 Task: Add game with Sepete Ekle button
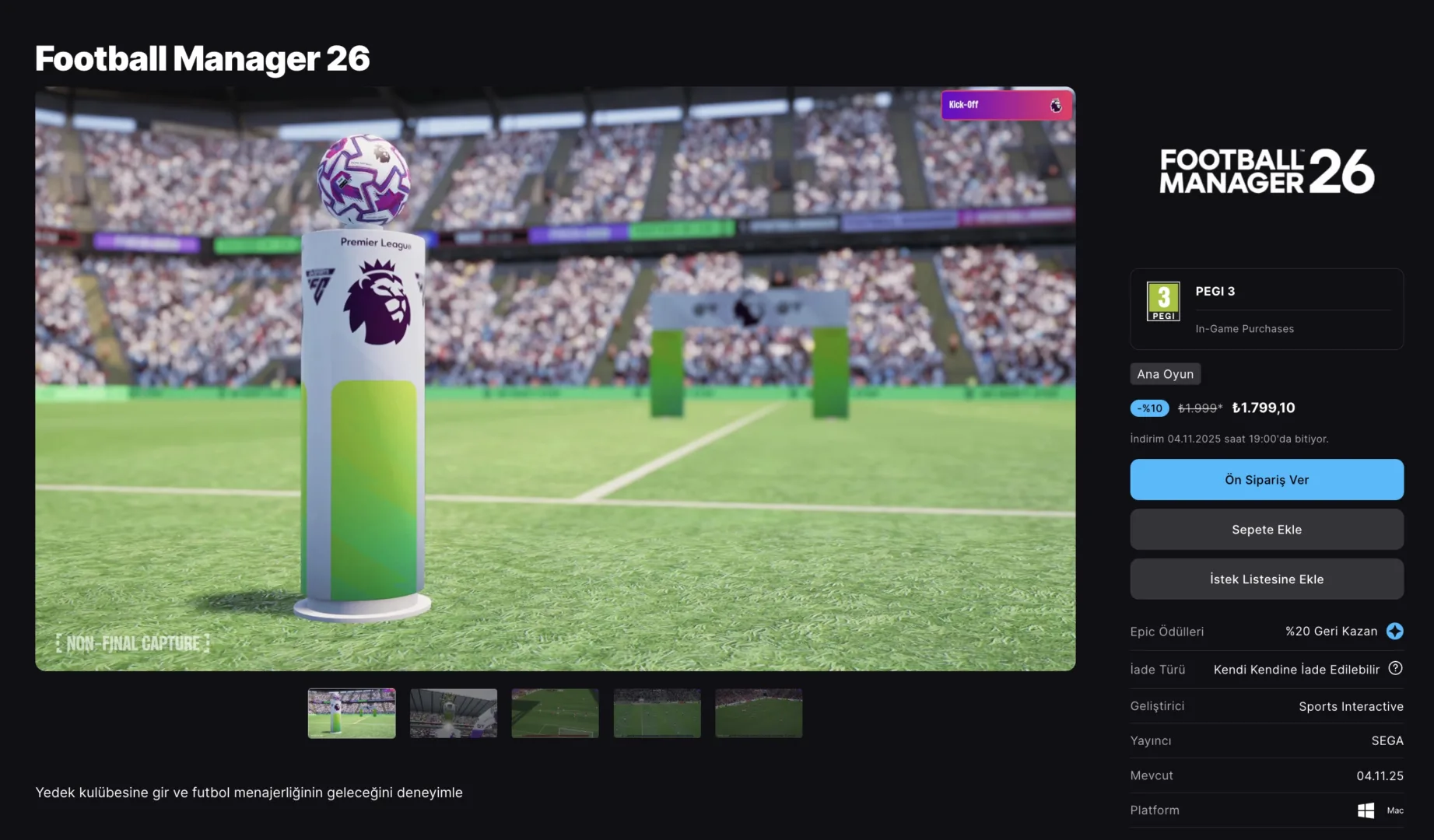click(1267, 529)
